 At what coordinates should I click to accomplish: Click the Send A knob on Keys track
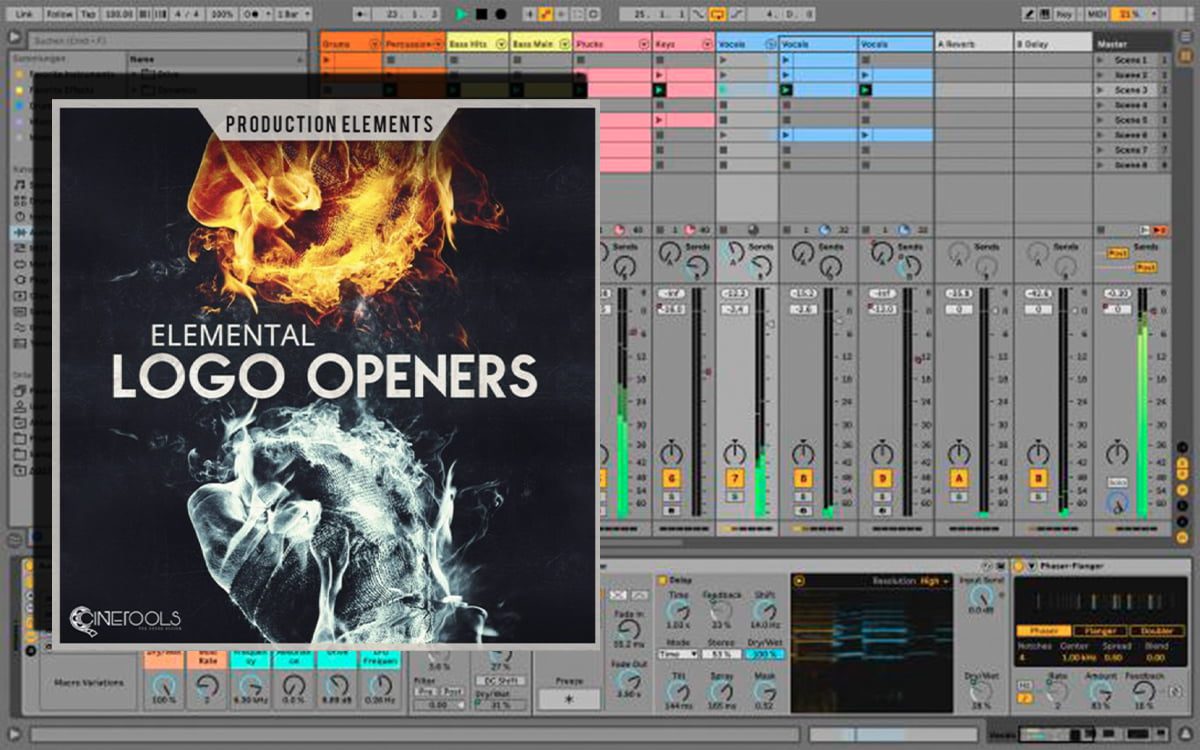click(x=671, y=253)
